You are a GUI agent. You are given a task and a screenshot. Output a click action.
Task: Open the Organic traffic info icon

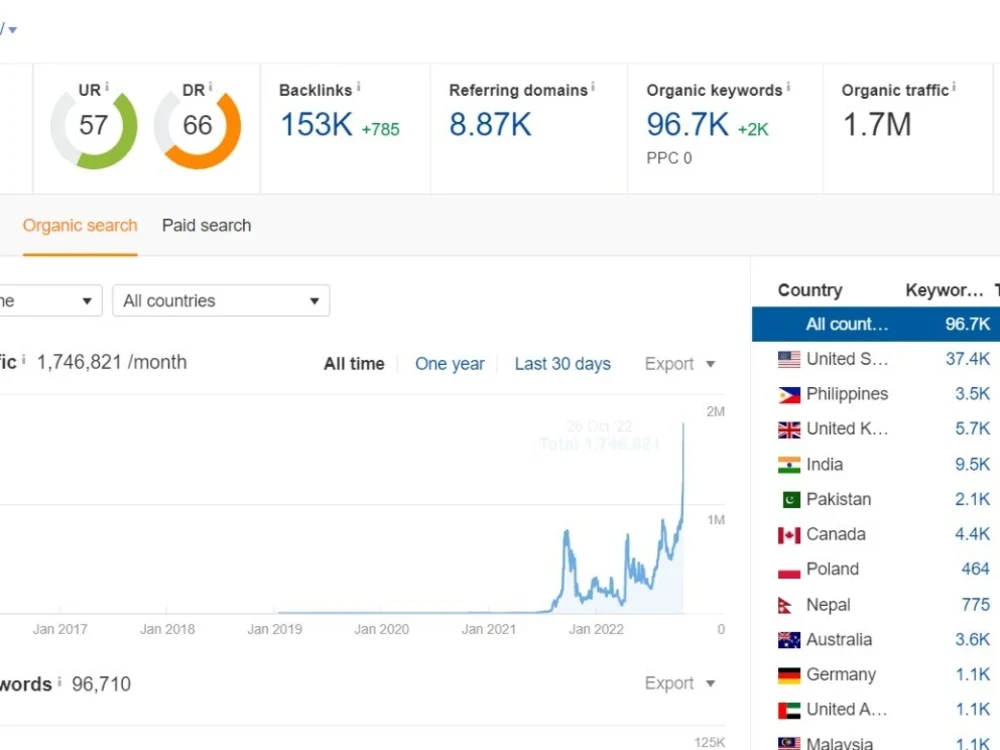[954, 86]
